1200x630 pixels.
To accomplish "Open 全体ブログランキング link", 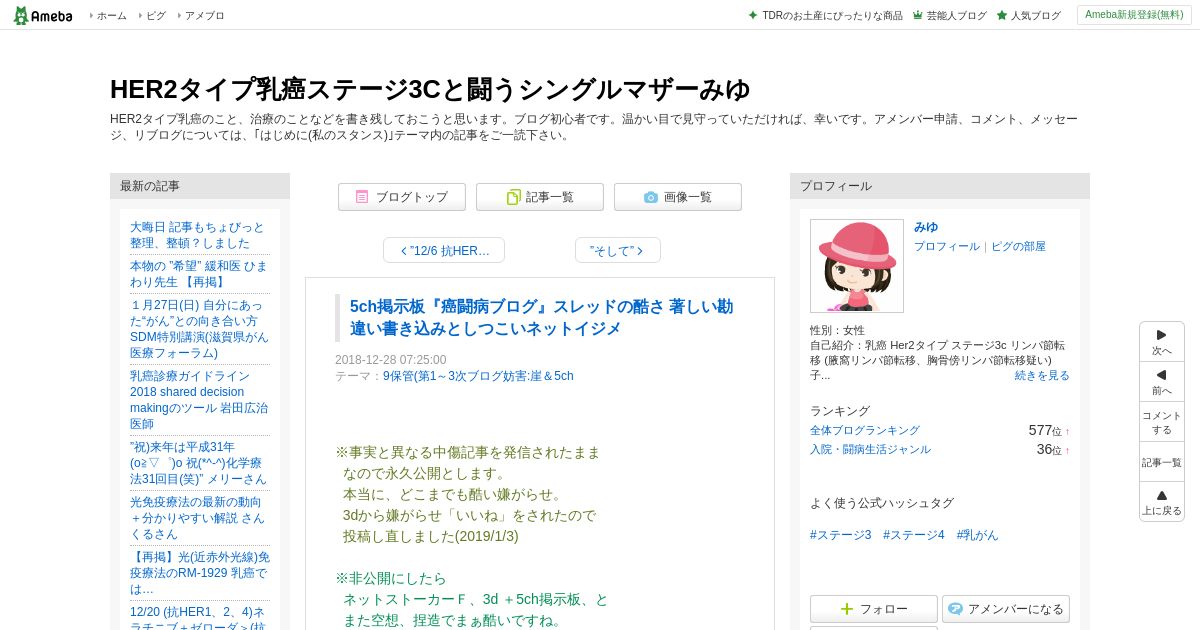I will tap(865, 430).
